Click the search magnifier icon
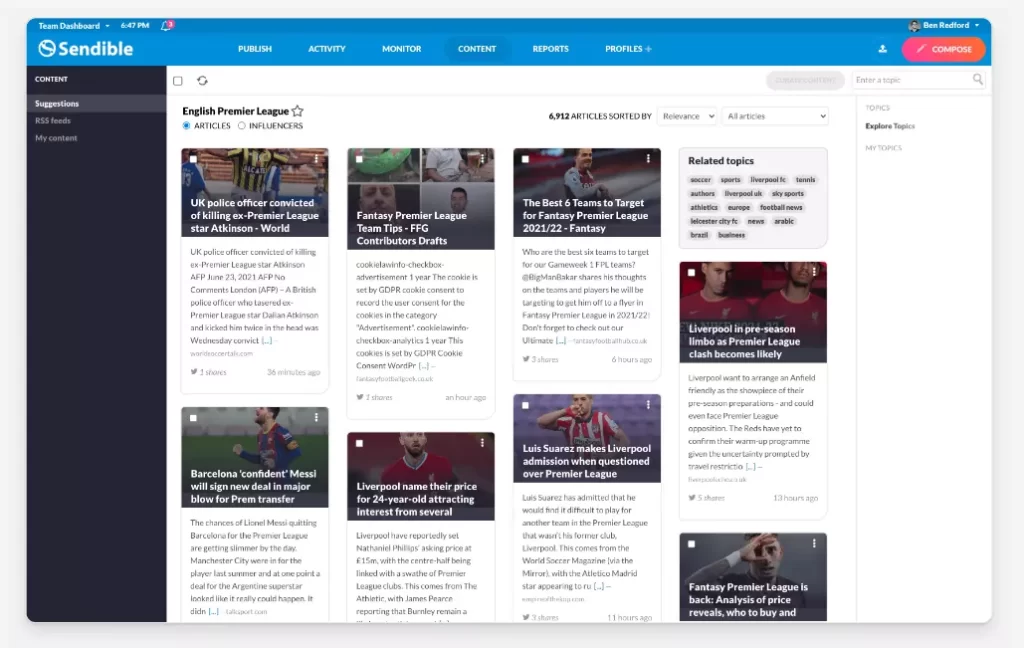The height and width of the screenshot is (648, 1024). (x=978, y=79)
